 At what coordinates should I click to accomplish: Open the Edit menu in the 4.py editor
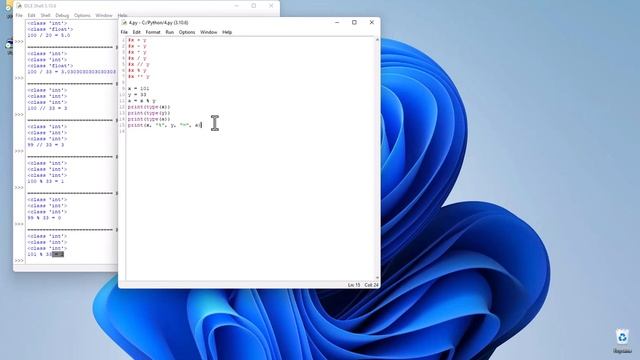click(136, 32)
